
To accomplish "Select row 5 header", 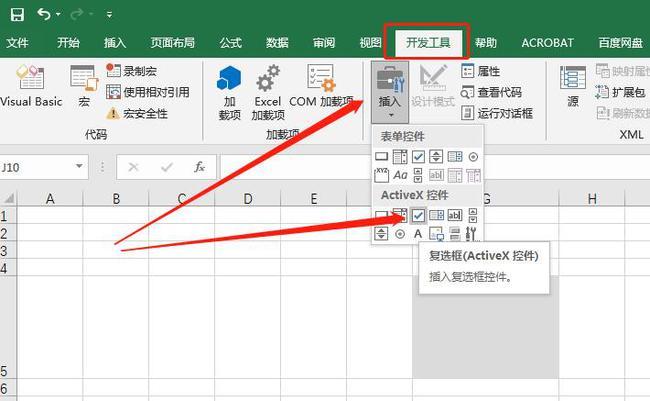I will pyautogui.click(x=8, y=327).
